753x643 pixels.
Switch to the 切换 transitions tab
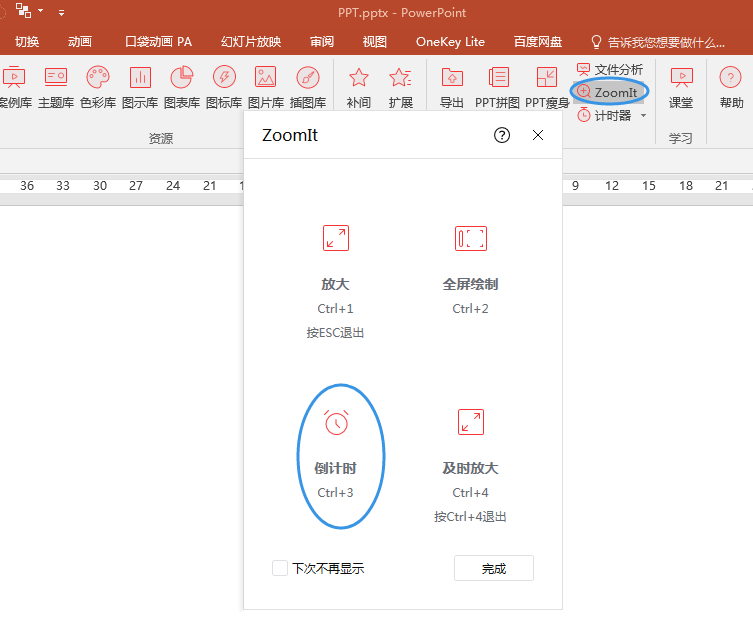(x=27, y=42)
